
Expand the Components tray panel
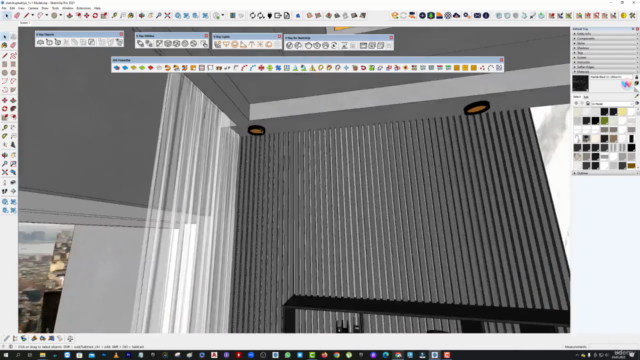605,38
